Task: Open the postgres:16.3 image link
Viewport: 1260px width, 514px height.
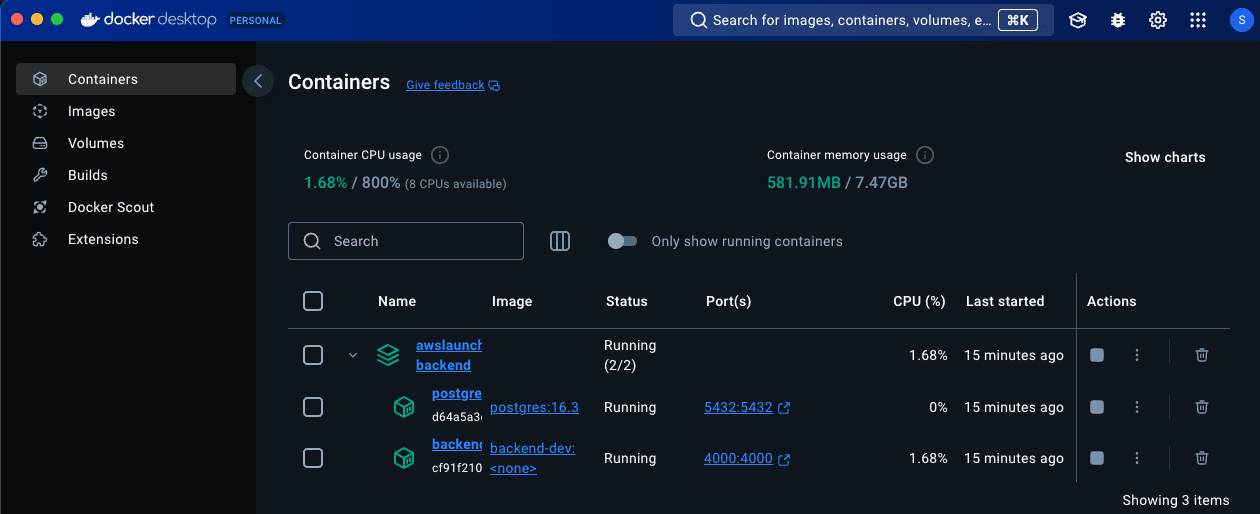Action: point(534,407)
